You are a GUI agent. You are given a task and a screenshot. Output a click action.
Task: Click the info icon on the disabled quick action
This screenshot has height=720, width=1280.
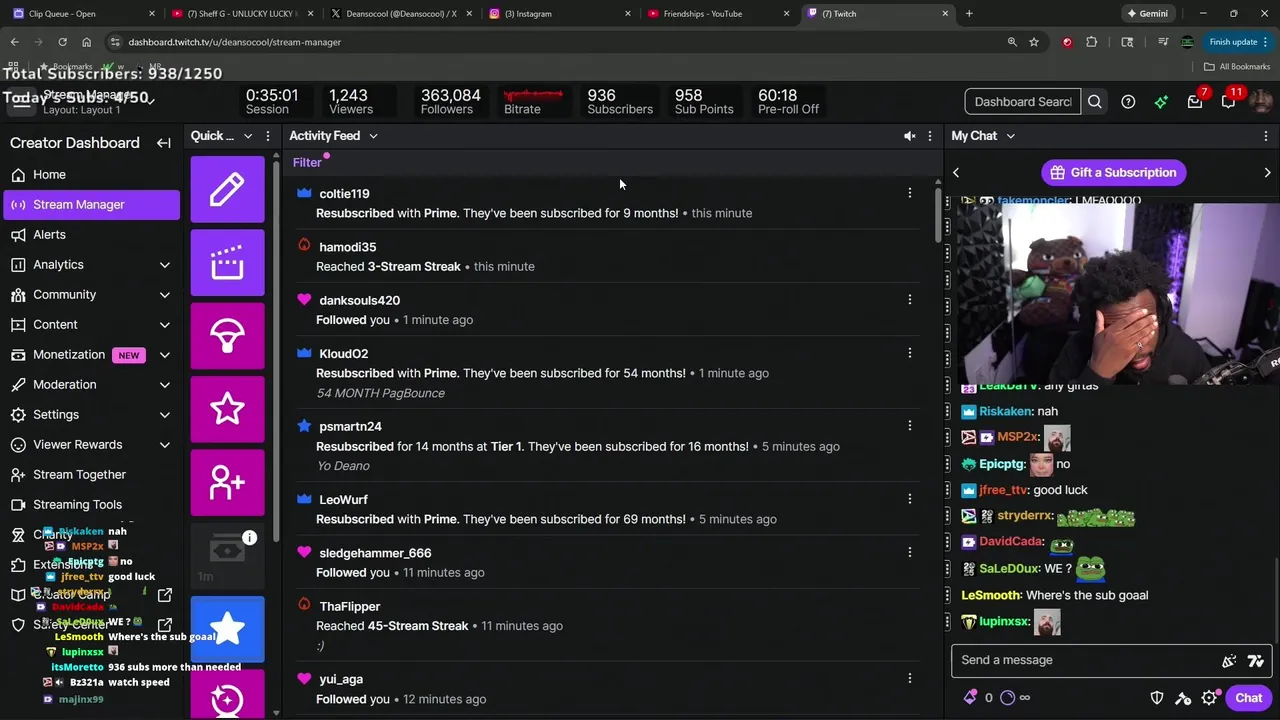coord(249,538)
